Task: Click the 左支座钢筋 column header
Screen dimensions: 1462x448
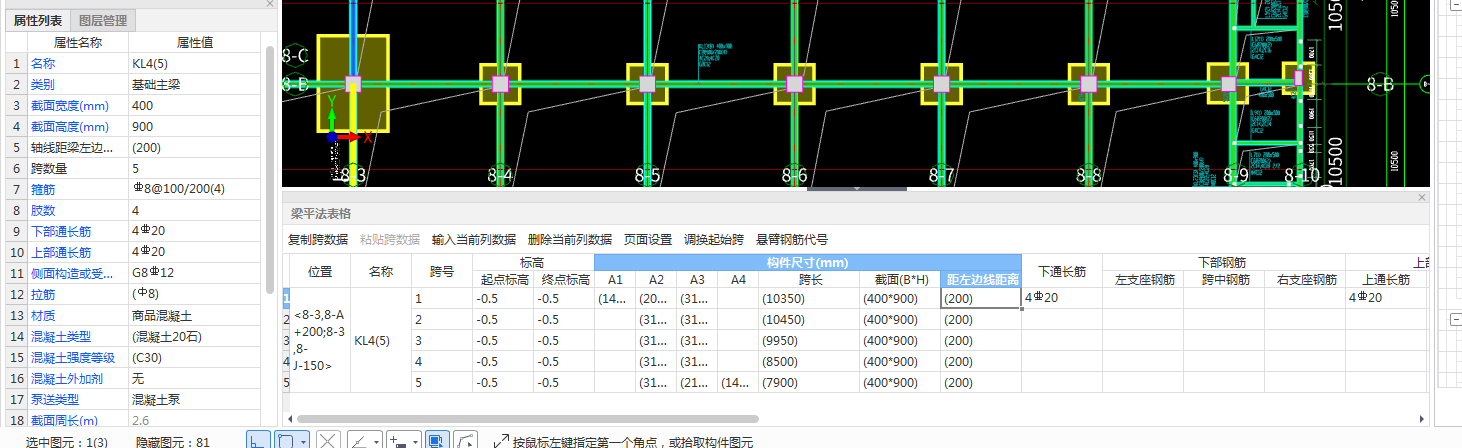Action: point(1143,279)
